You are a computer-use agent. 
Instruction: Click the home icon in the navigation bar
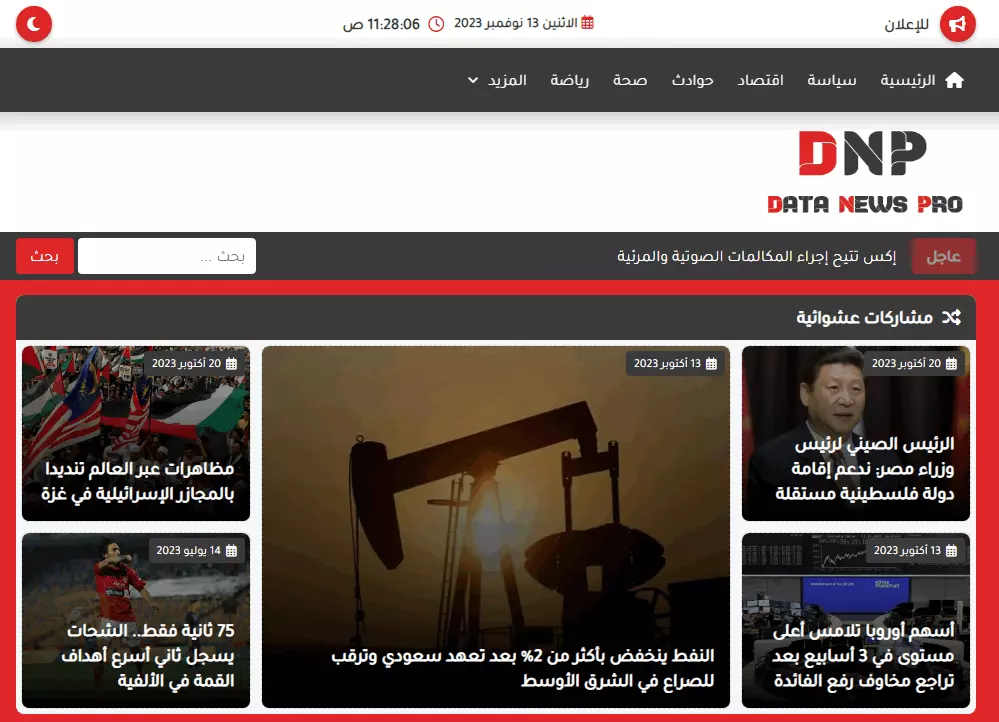coord(957,80)
